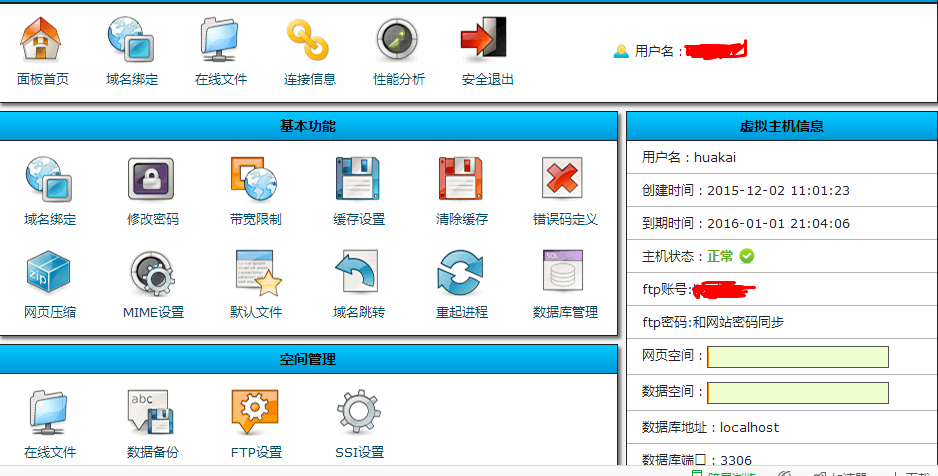Click the 数据库地址 localhost value

point(750,428)
